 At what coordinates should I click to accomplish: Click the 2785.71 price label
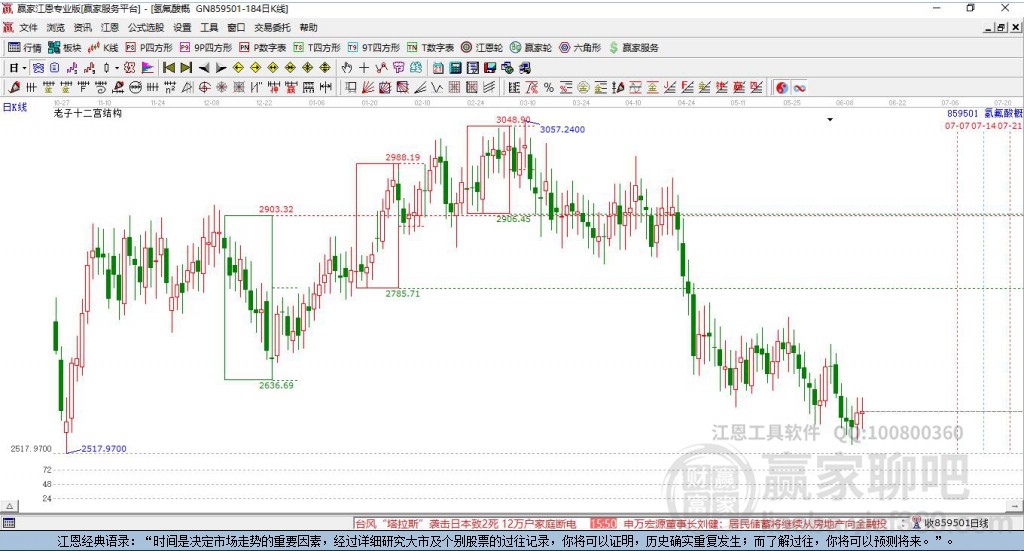pos(403,294)
